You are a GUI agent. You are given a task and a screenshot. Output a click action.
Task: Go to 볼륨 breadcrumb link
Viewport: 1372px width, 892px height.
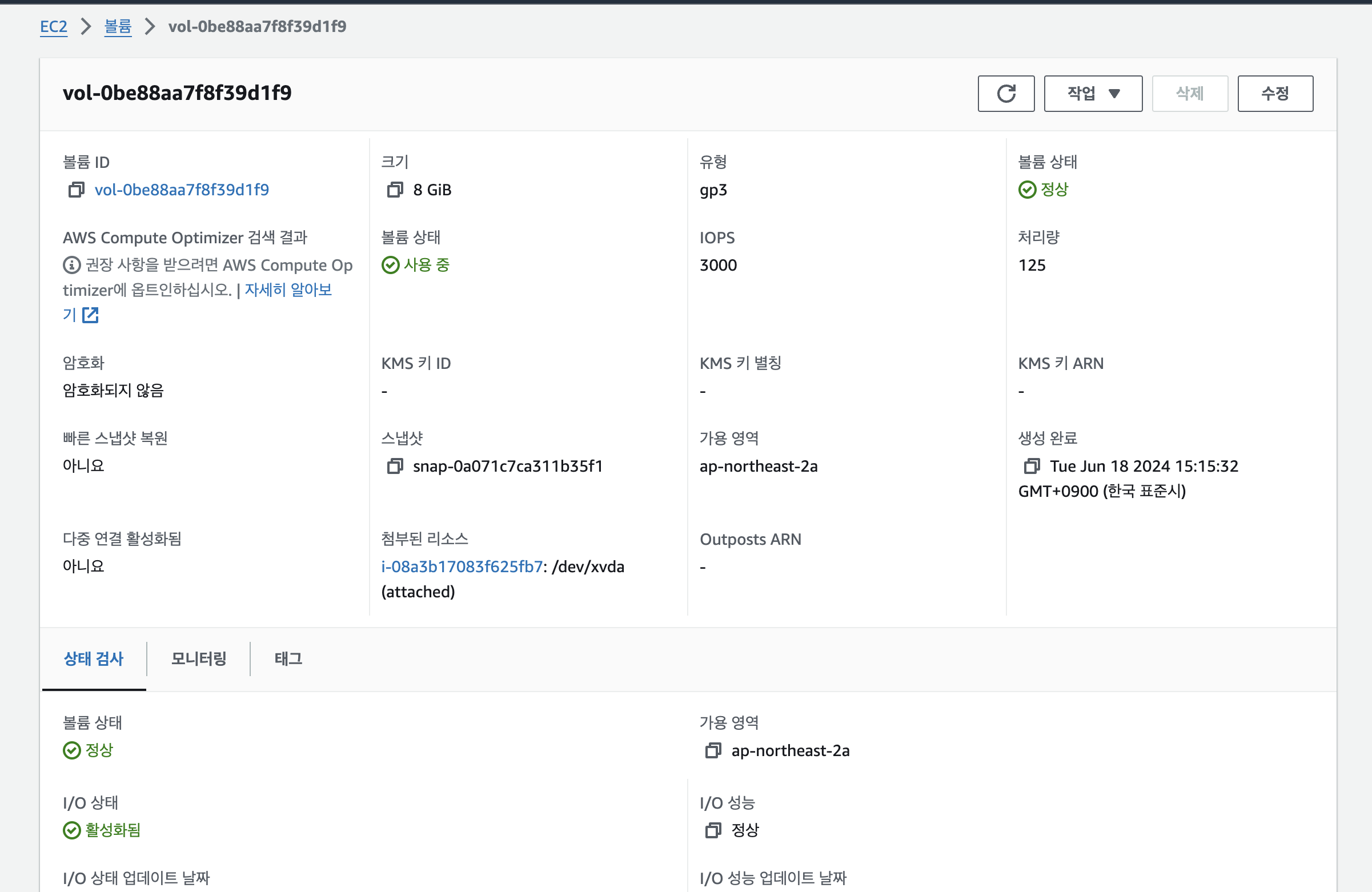click(118, 26)
